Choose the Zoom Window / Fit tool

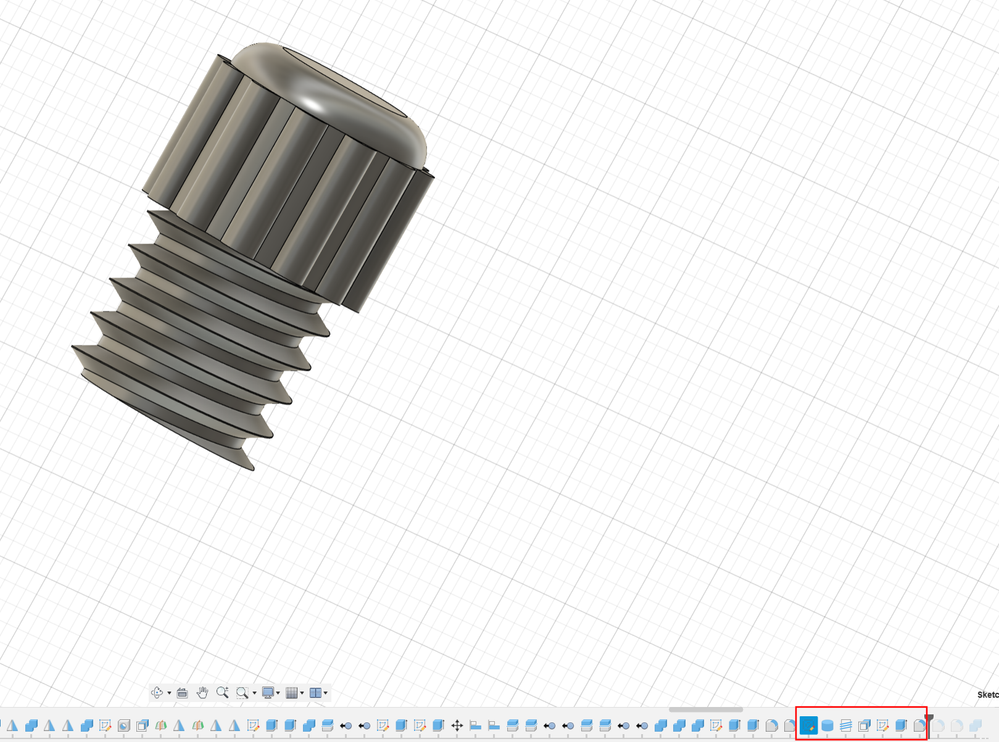242,692
